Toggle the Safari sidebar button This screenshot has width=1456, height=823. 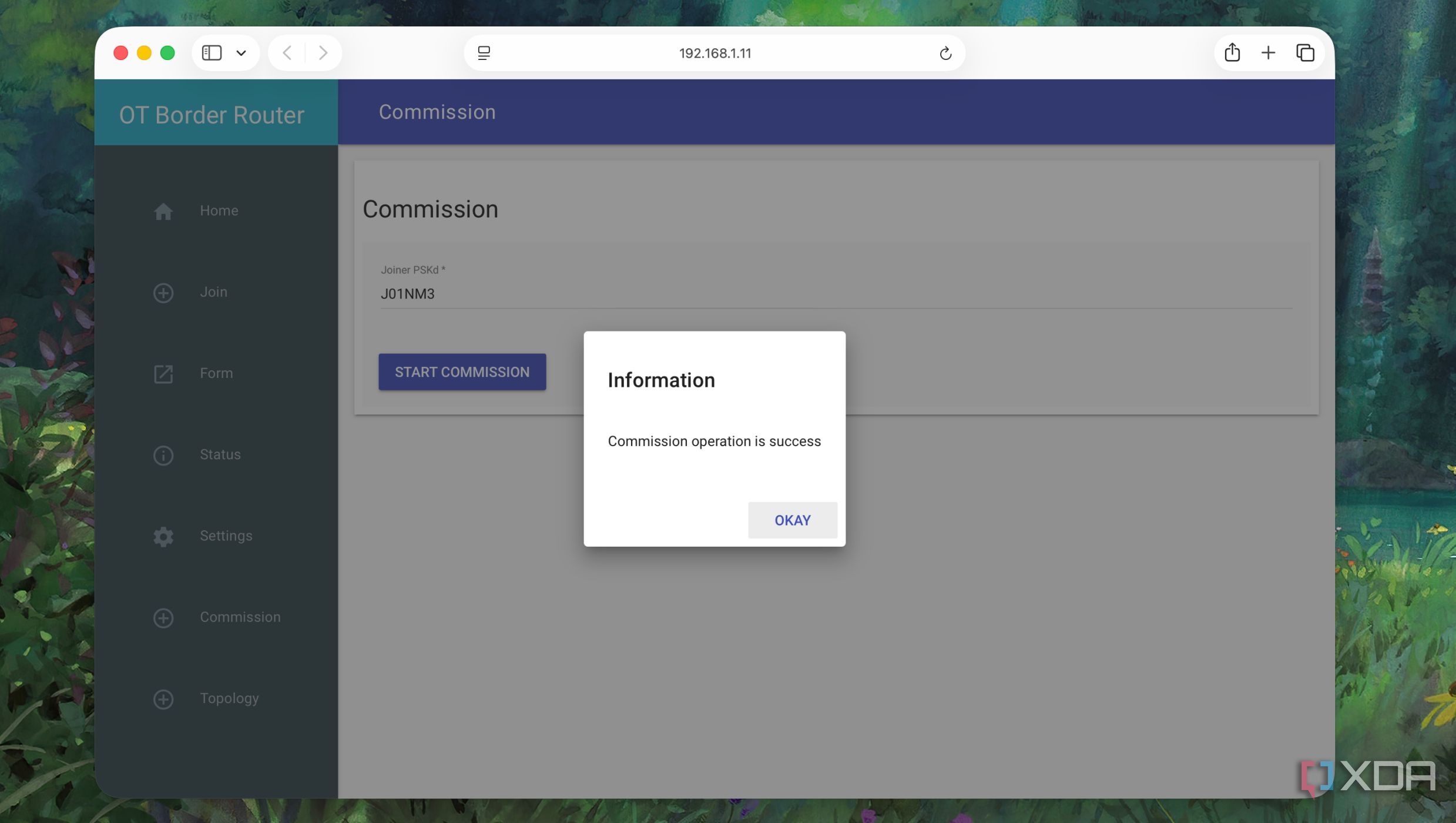[212, 53]
